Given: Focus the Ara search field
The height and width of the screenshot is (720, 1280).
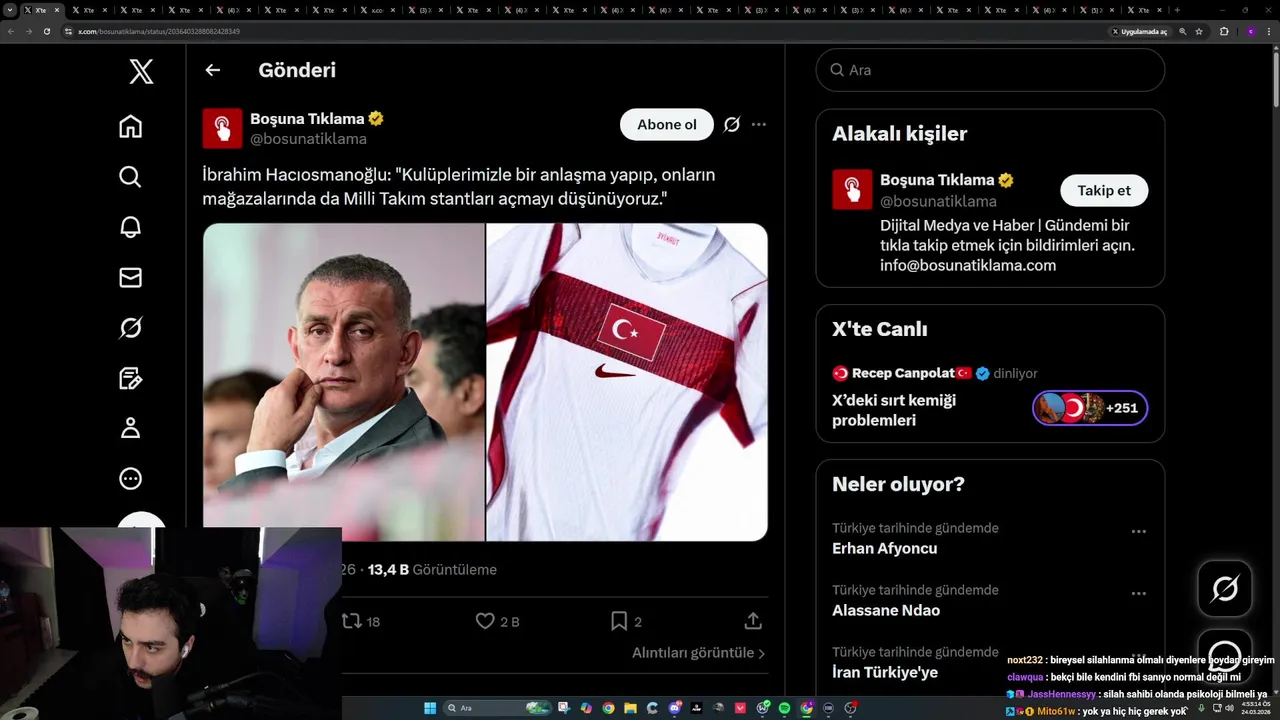Looking at the screenshot, I should pyautogui.click(x=990, y=70).
